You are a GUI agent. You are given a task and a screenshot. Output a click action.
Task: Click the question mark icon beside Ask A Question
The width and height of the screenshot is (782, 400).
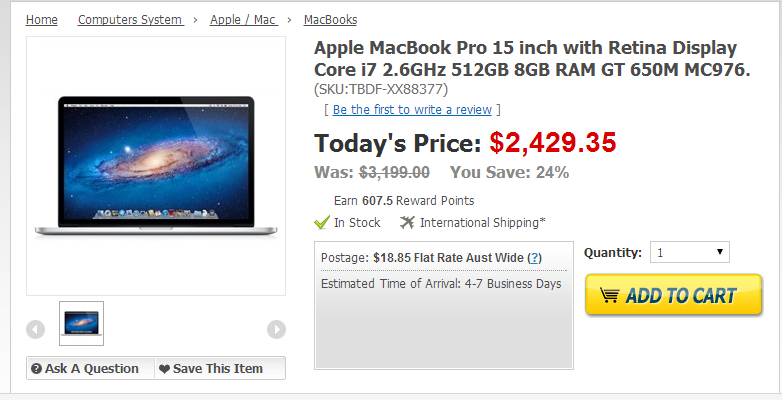coord(36,369)
